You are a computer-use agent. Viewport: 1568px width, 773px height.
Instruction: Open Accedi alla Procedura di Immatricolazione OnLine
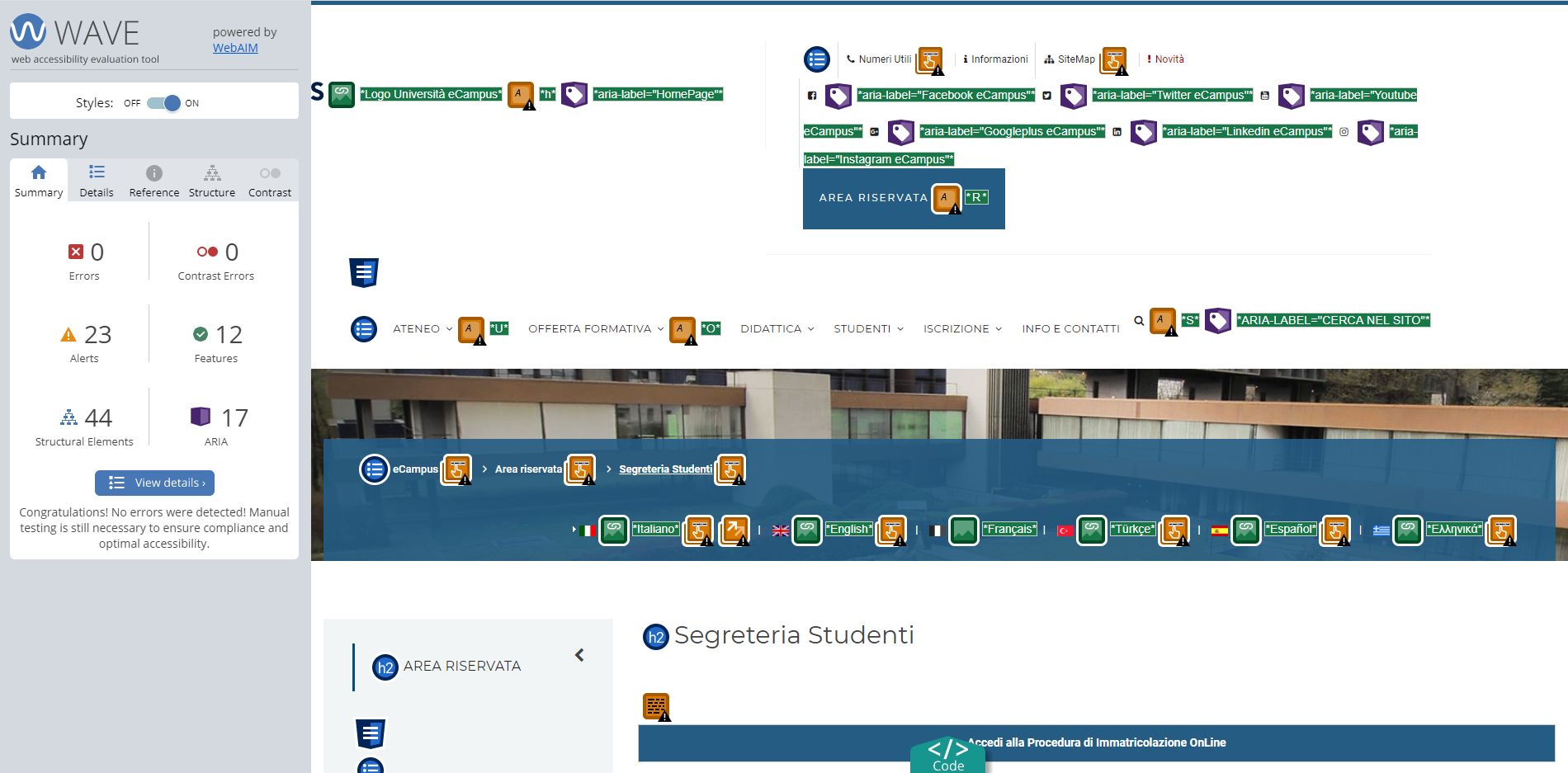point(1097,742)
